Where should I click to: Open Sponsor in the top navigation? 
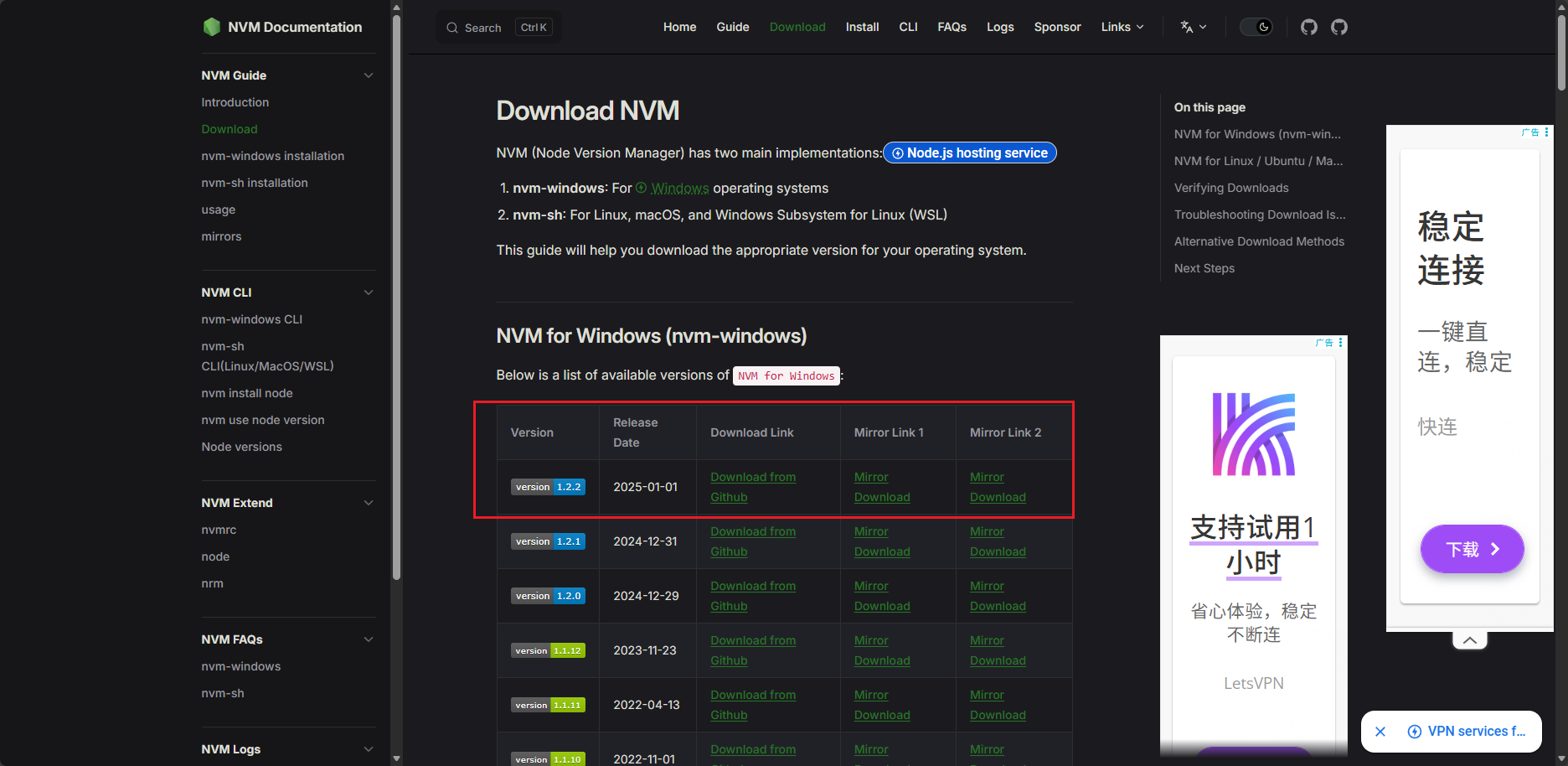pyautogui.click(x=1057, y=27)
